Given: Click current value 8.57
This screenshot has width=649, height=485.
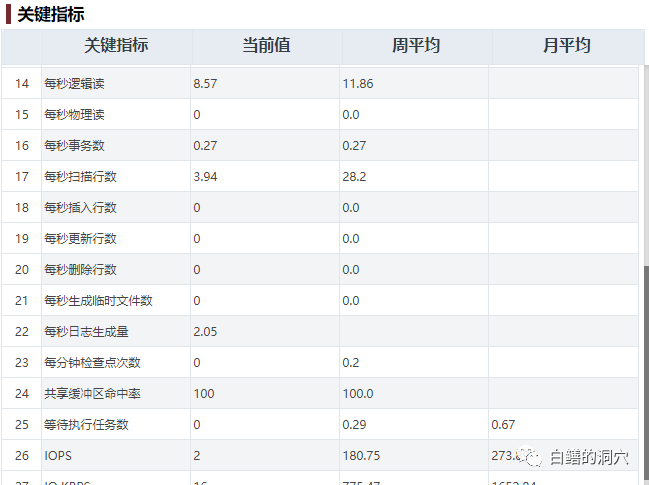Looking at the screenshot, I should coord(205,84).
